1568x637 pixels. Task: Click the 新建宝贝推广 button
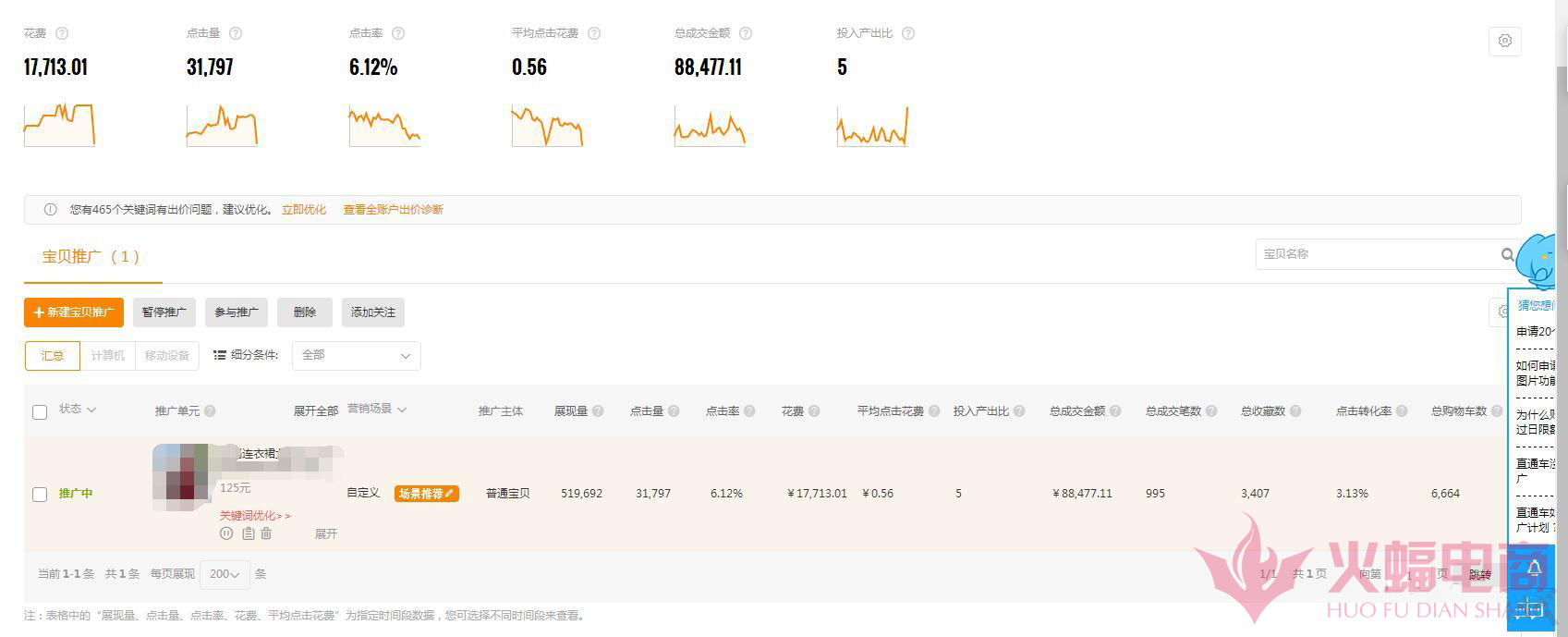tap(74, 312)
